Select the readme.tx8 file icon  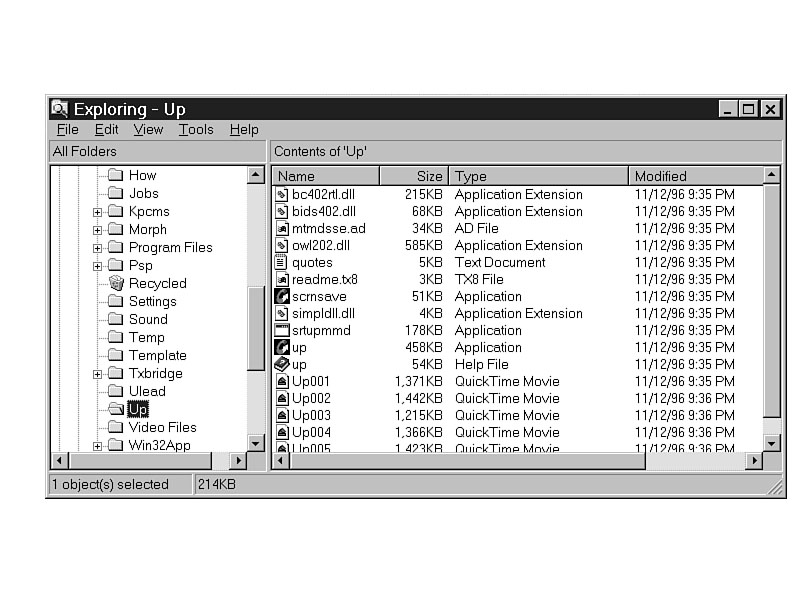point(282,279)
